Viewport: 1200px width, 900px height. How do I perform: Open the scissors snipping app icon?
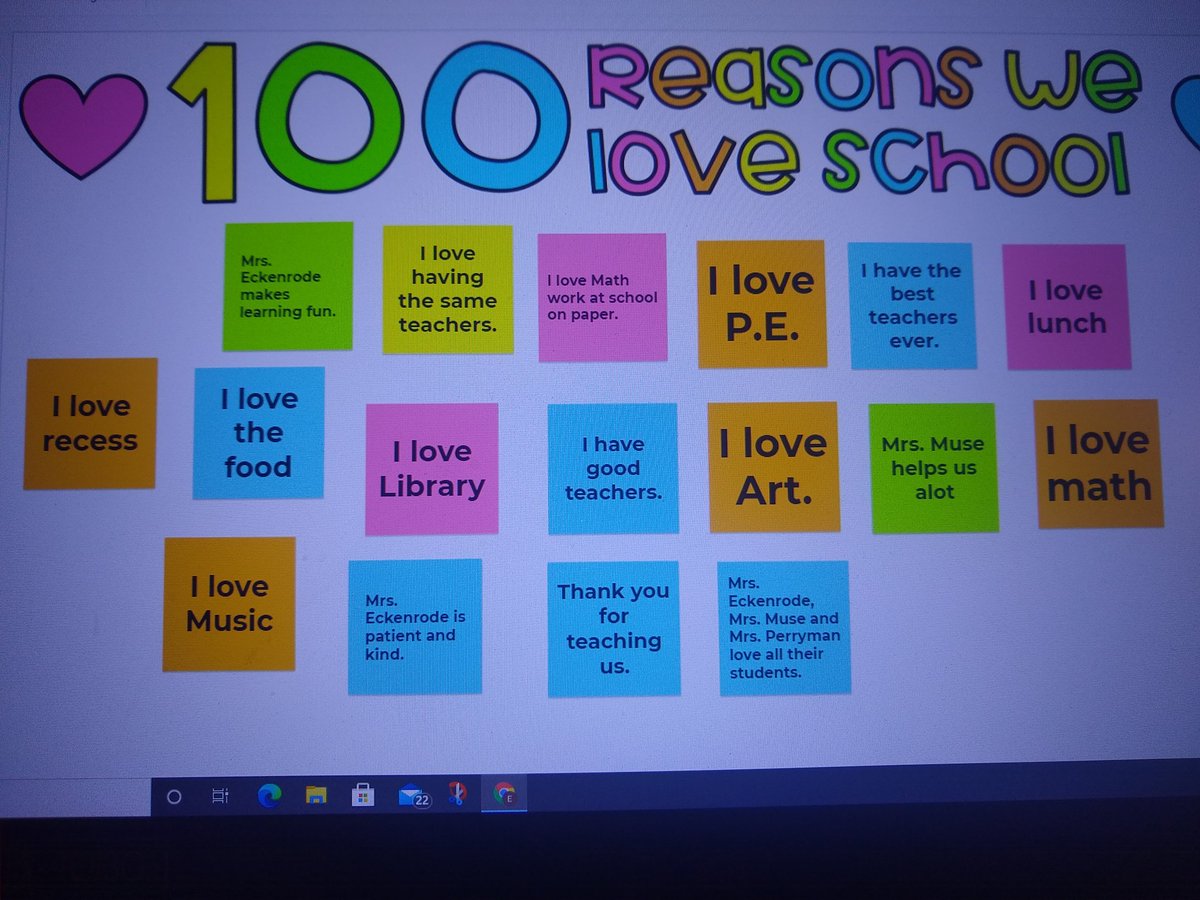(457, 795)
